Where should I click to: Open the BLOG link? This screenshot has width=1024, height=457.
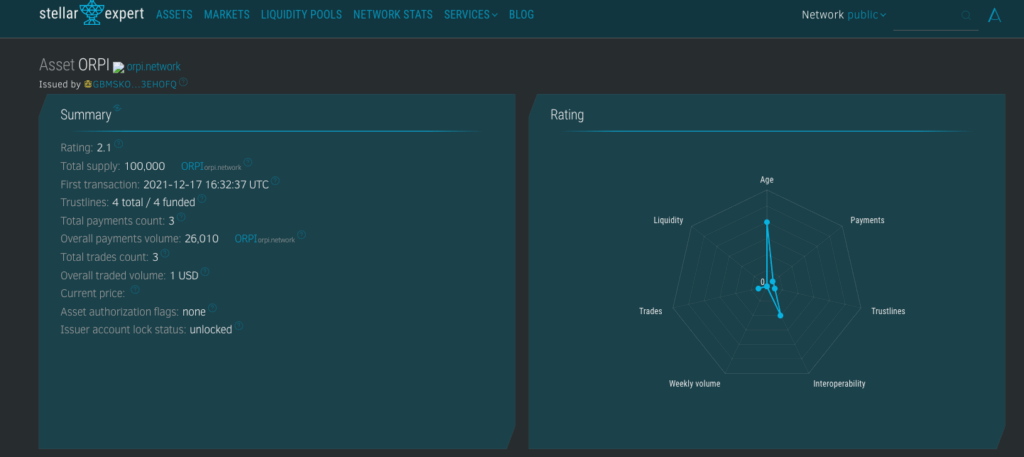pos(521,14)
